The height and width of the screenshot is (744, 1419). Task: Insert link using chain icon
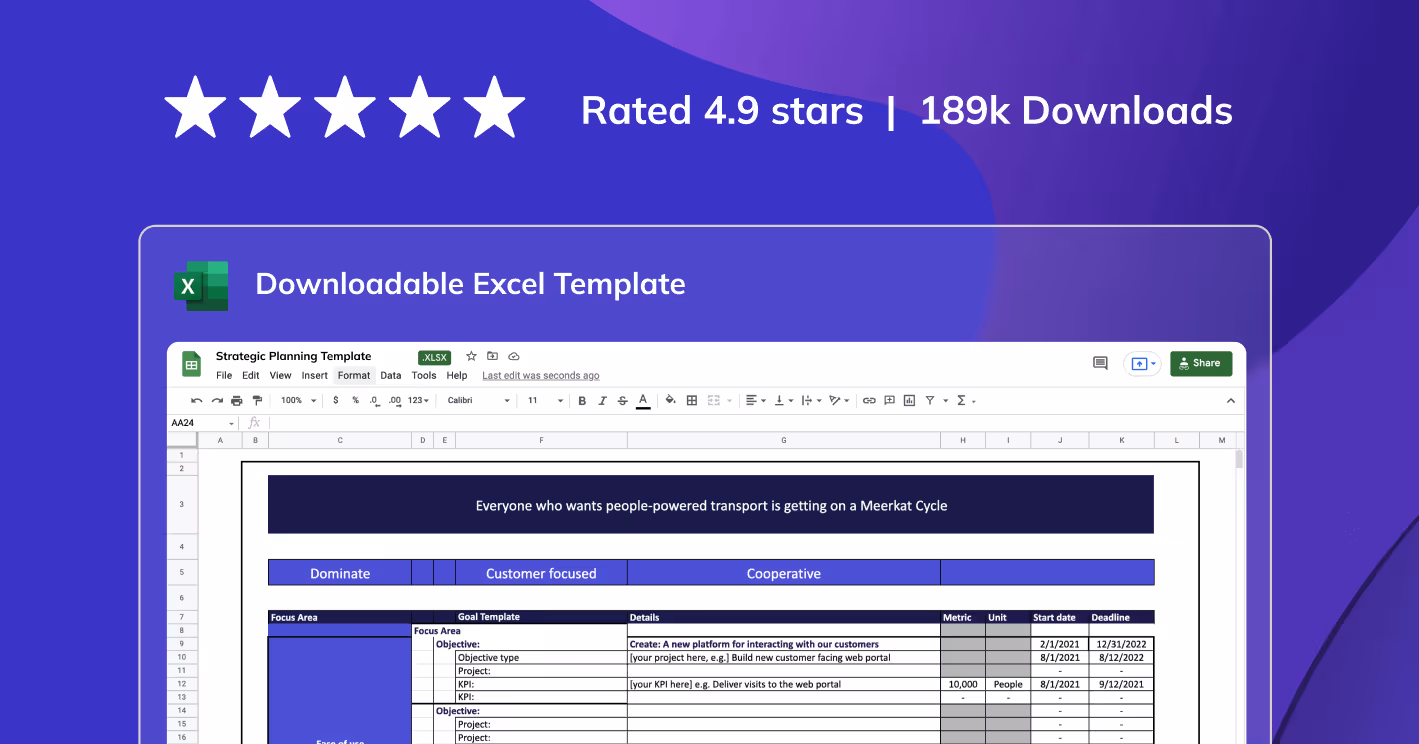[869, 400]
